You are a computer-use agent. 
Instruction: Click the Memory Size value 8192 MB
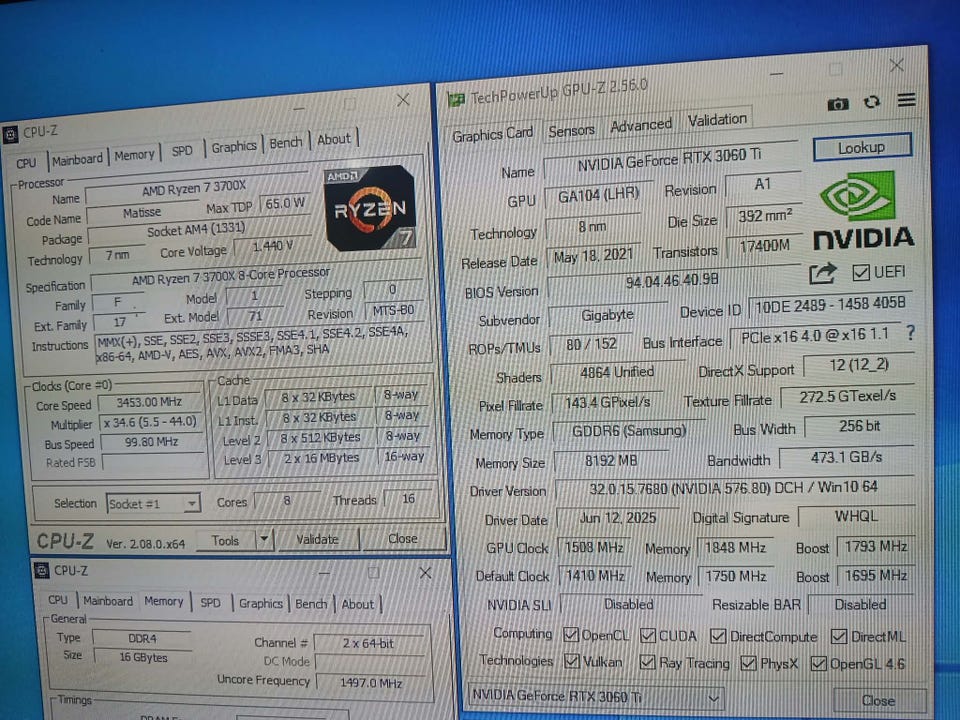point(610,460)
